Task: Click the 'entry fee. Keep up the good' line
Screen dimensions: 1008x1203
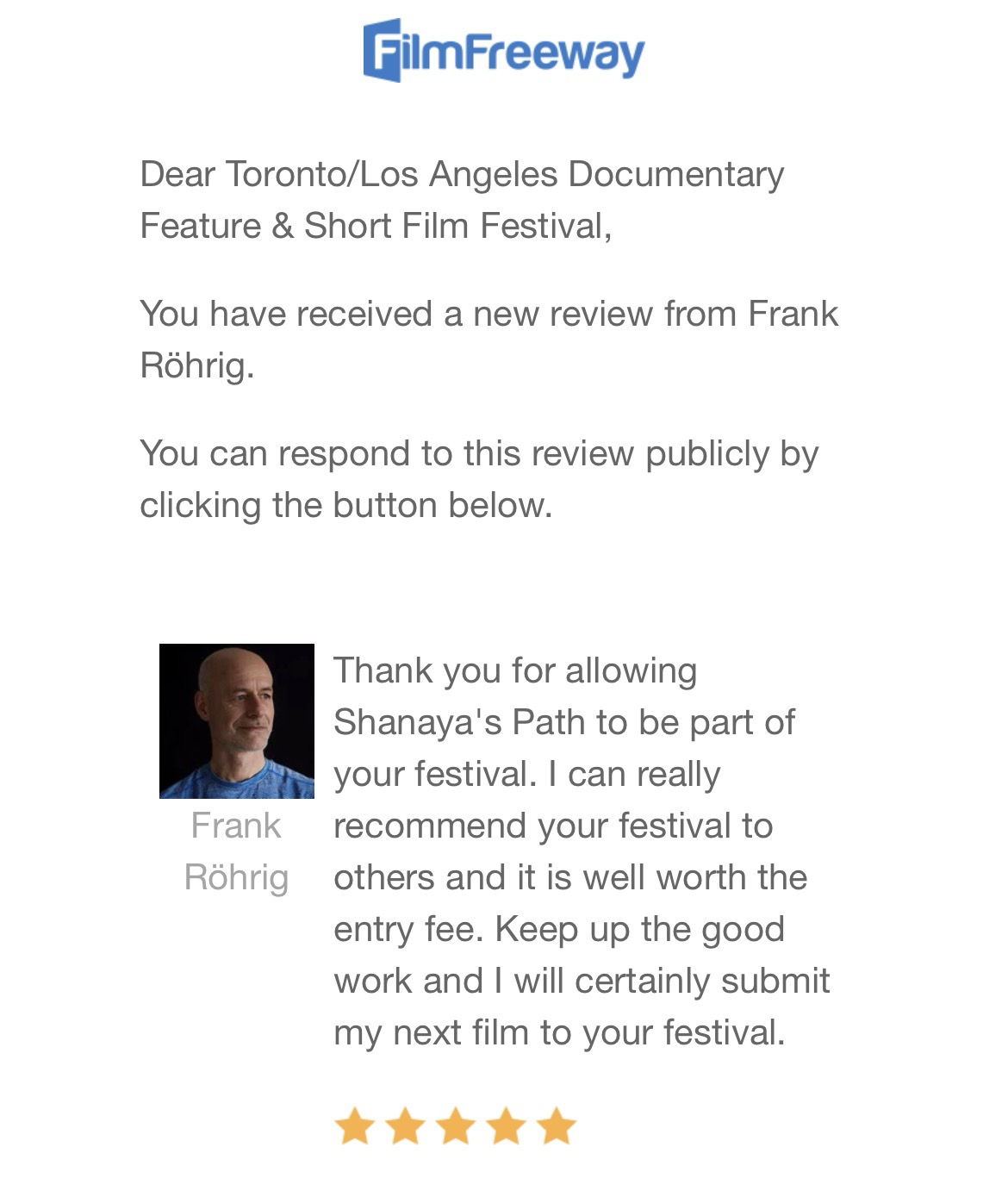Action: pyautogui.click(x=558, y=929)
